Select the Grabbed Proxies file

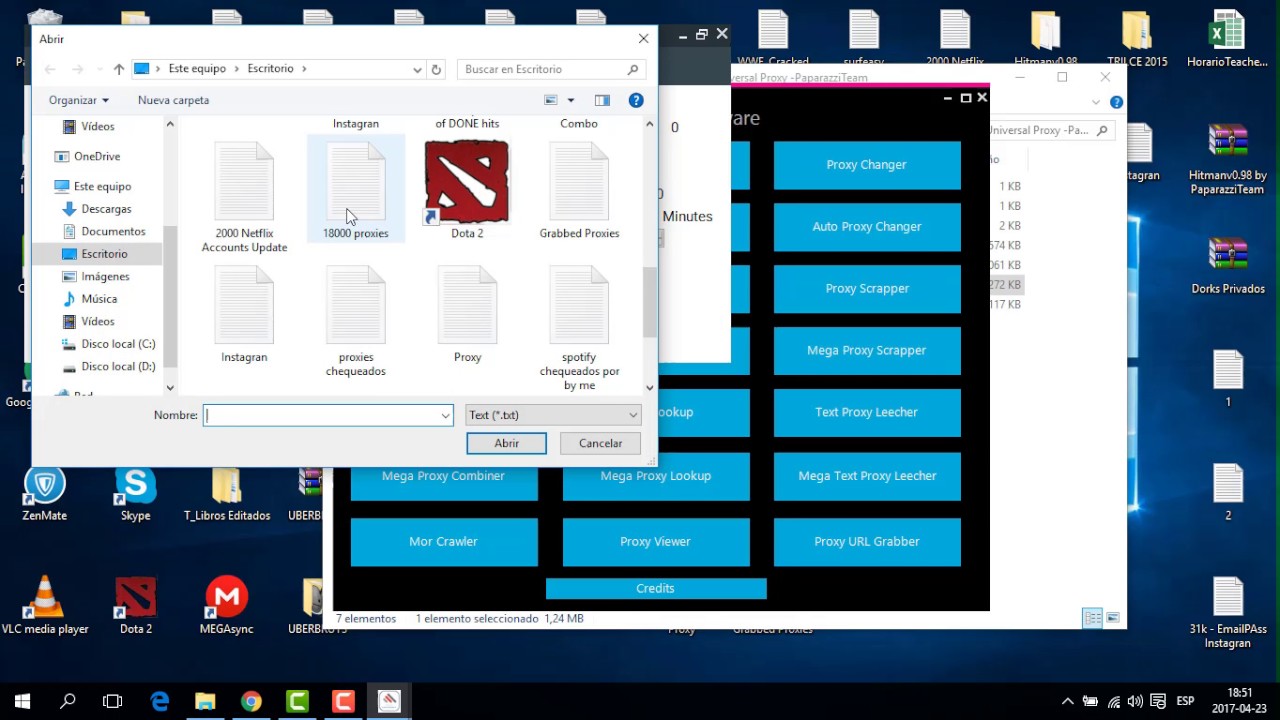tap(579, 190)
